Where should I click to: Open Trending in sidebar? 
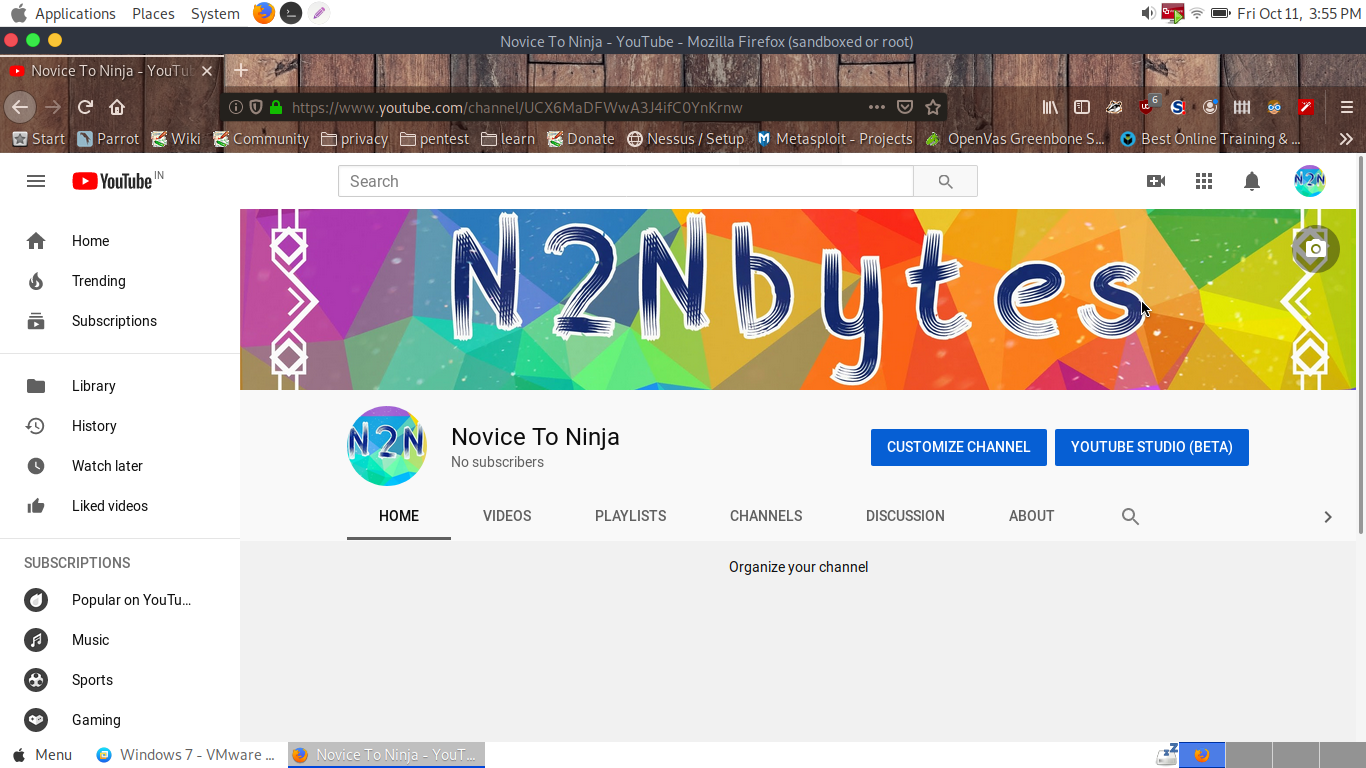point(120,281)
